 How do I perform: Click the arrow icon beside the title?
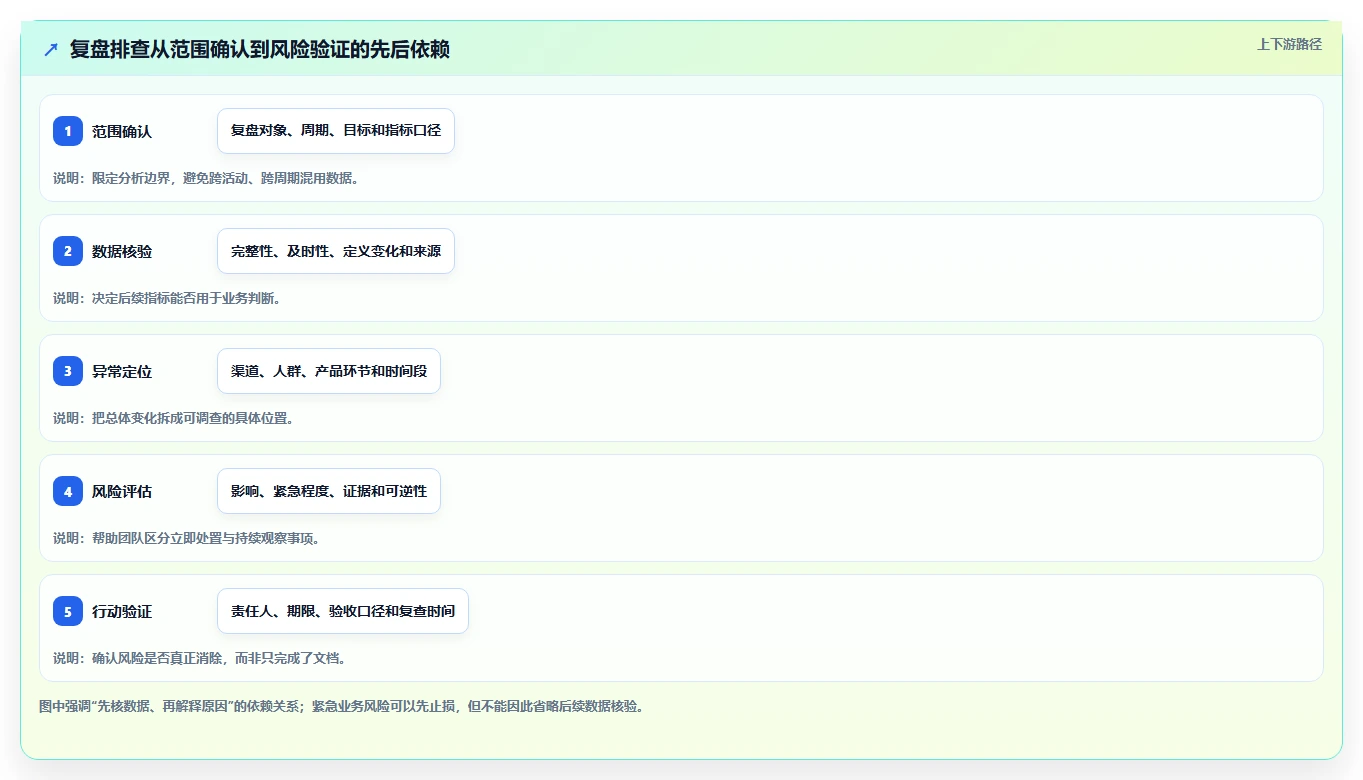pyautogui.click(x=51, y=49)
